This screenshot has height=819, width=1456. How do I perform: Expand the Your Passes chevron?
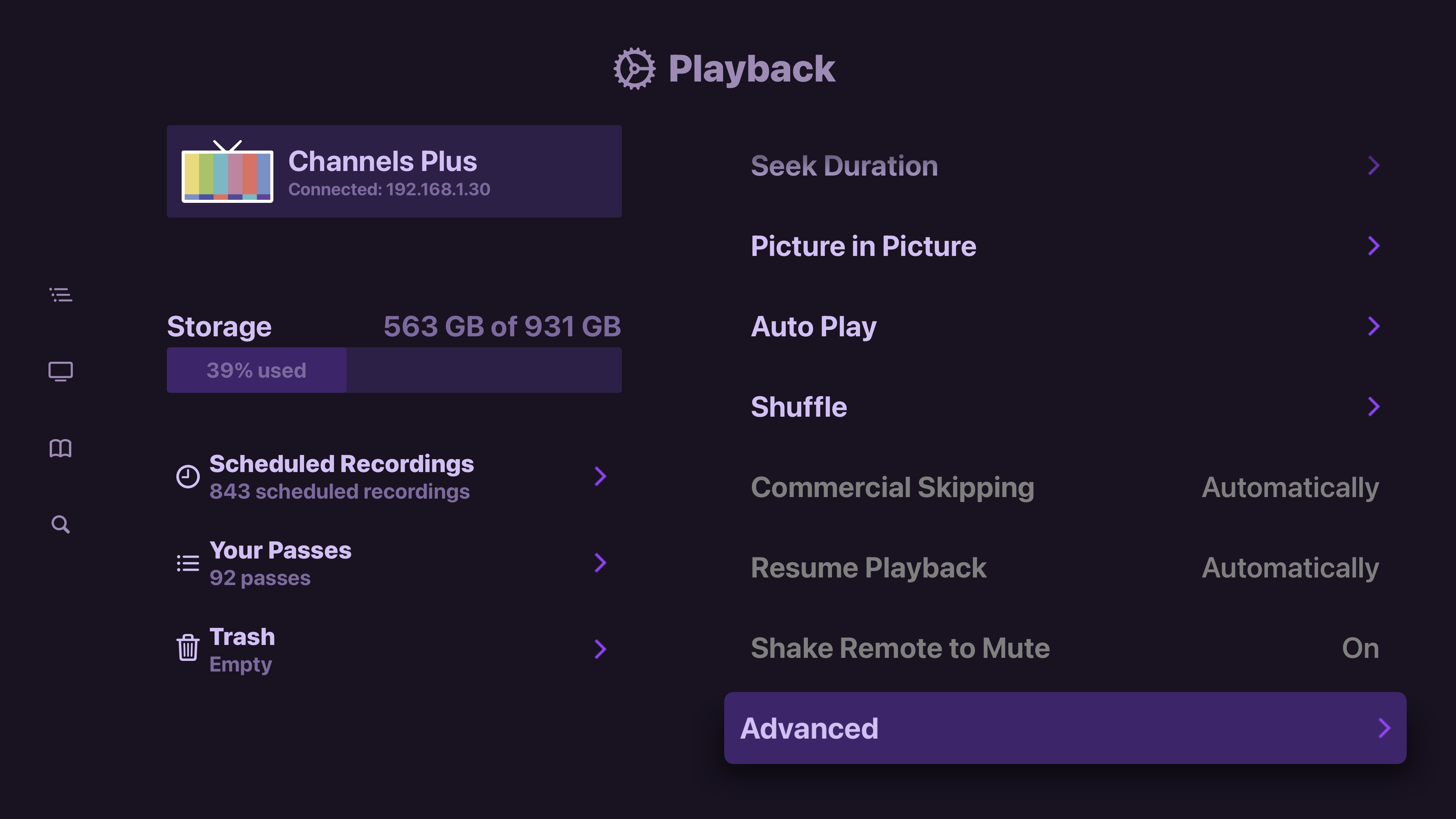coord(600,563)
